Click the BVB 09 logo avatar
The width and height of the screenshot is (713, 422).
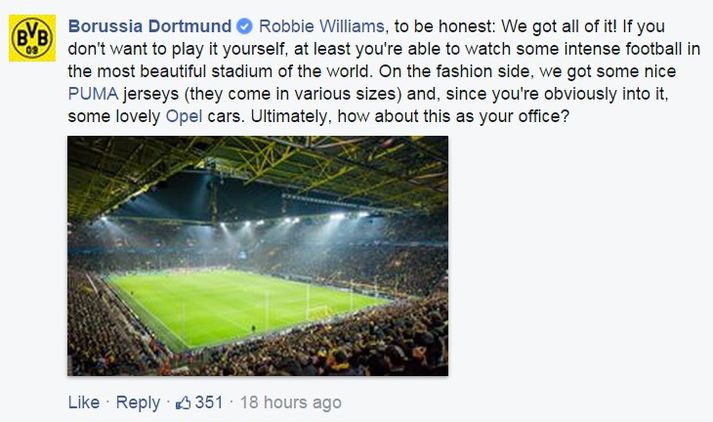pos(32,38)
